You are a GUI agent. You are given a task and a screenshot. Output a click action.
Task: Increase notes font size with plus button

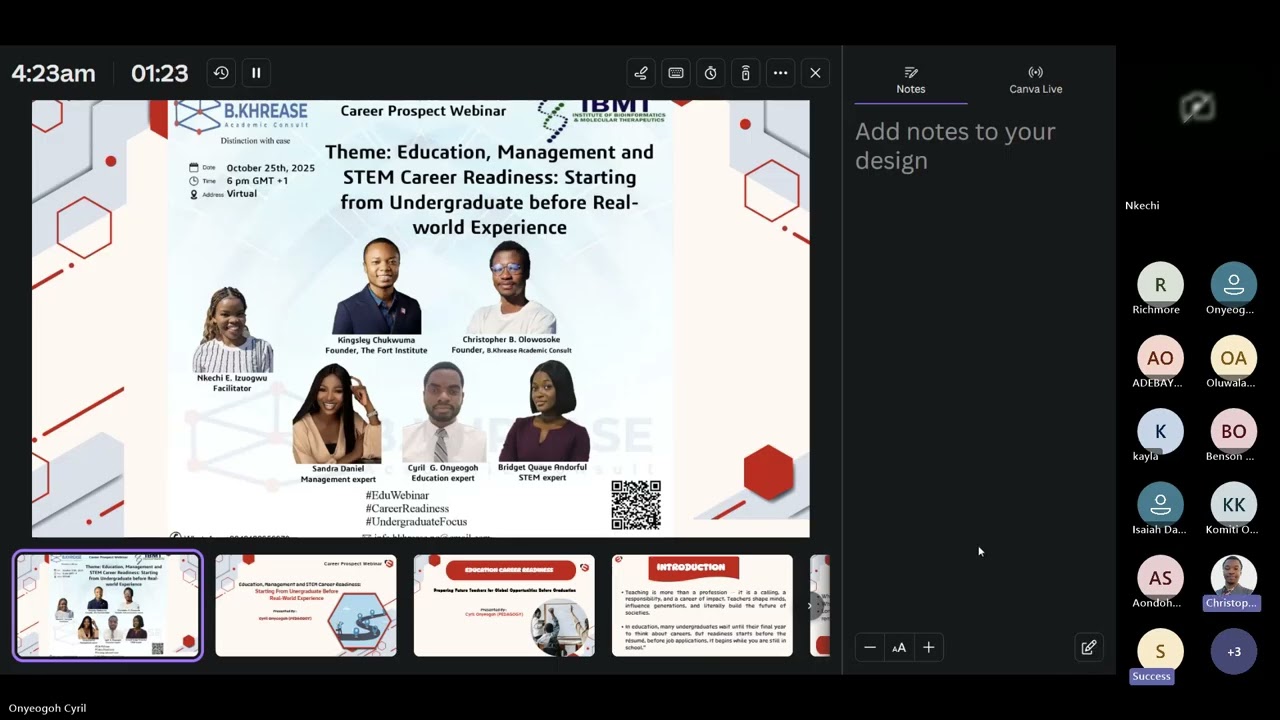tap(928, 647)
